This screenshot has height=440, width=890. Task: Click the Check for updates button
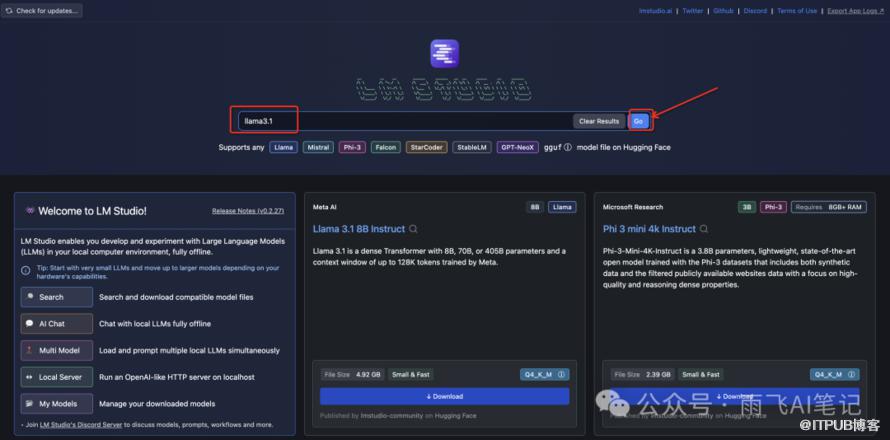pyautogui.click(x=41, y=11)
